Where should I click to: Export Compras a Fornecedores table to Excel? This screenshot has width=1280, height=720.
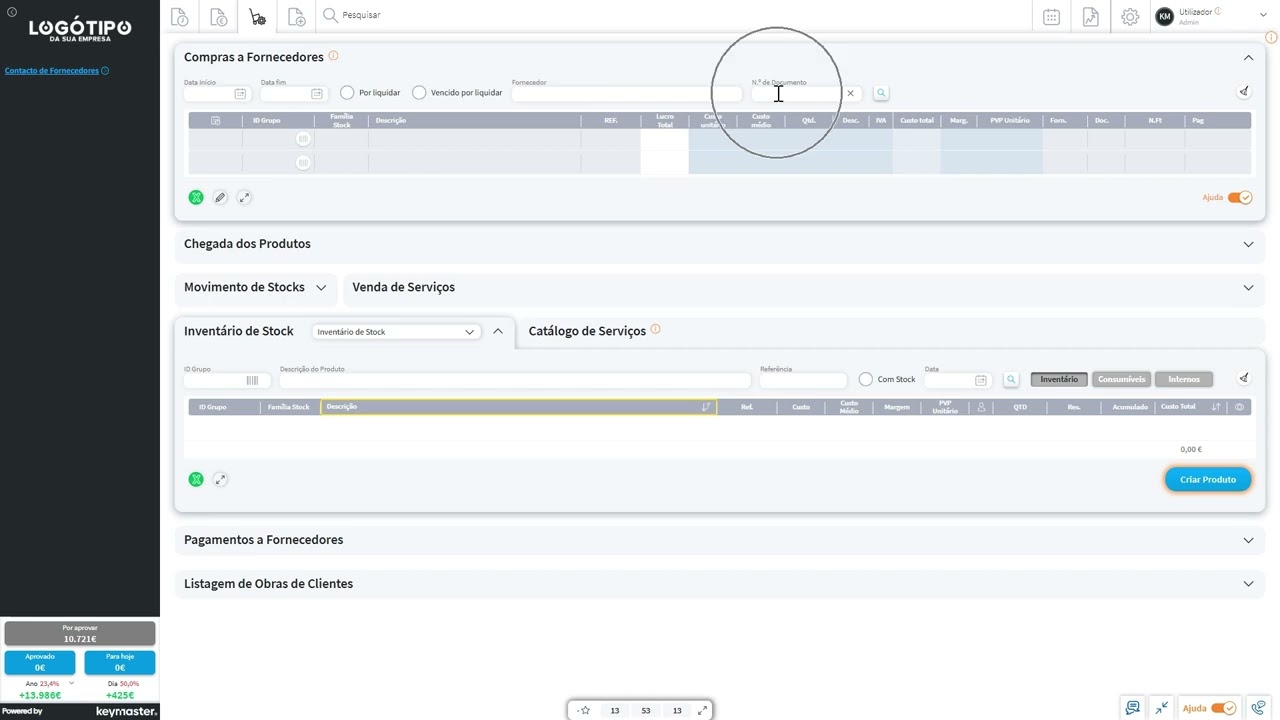pos(196,198)
